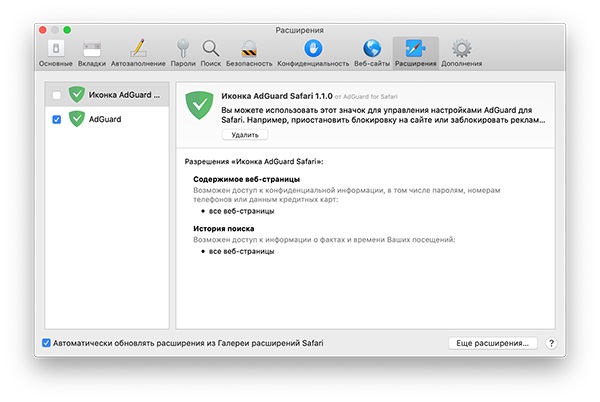Image resolution: width=600 pixels, height=402 pixels.
Task: Click the Безопасность tab label
Action: 249,63
